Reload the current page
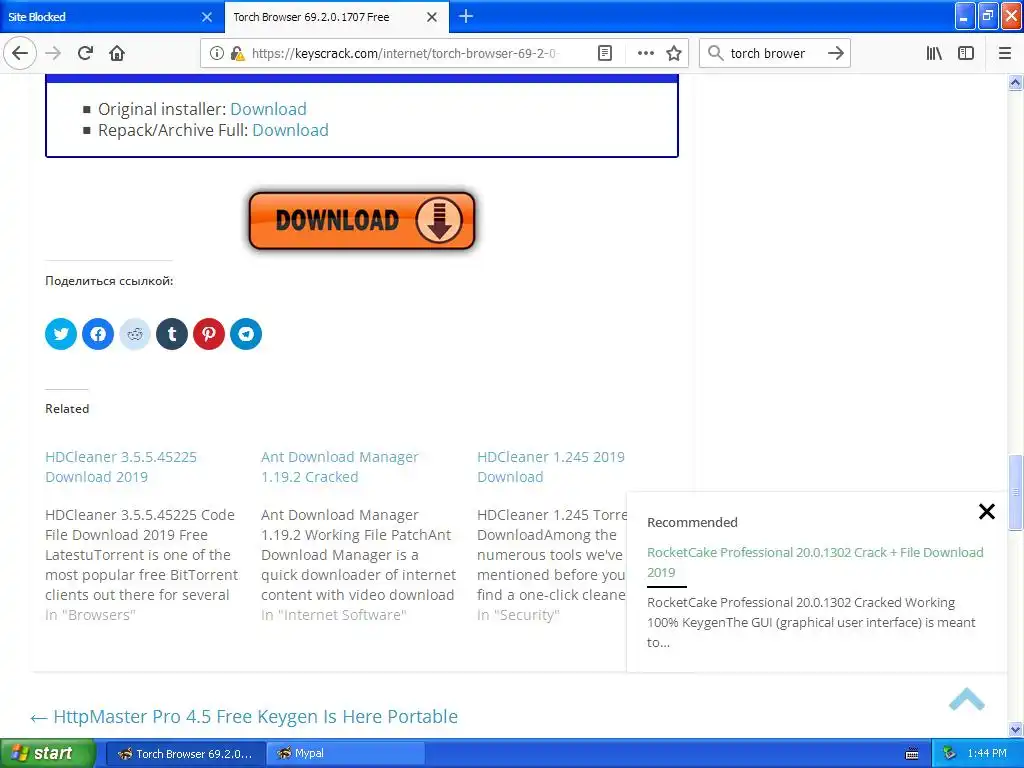 (86, 54)
